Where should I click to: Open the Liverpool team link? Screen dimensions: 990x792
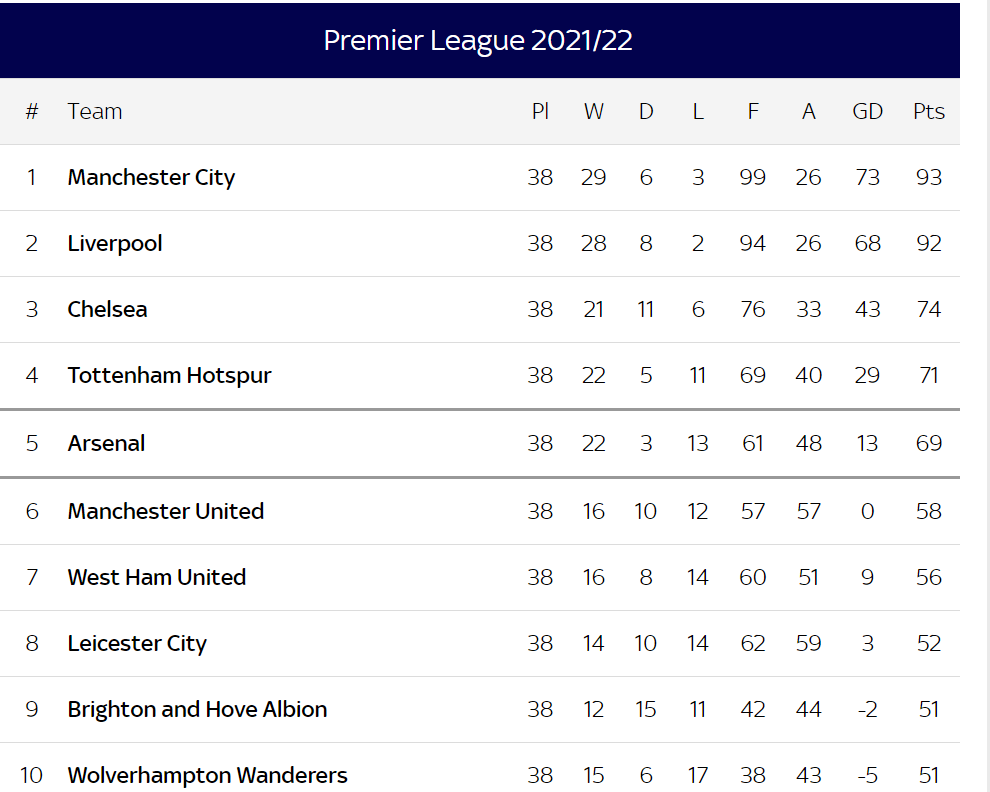pos(115,243)
